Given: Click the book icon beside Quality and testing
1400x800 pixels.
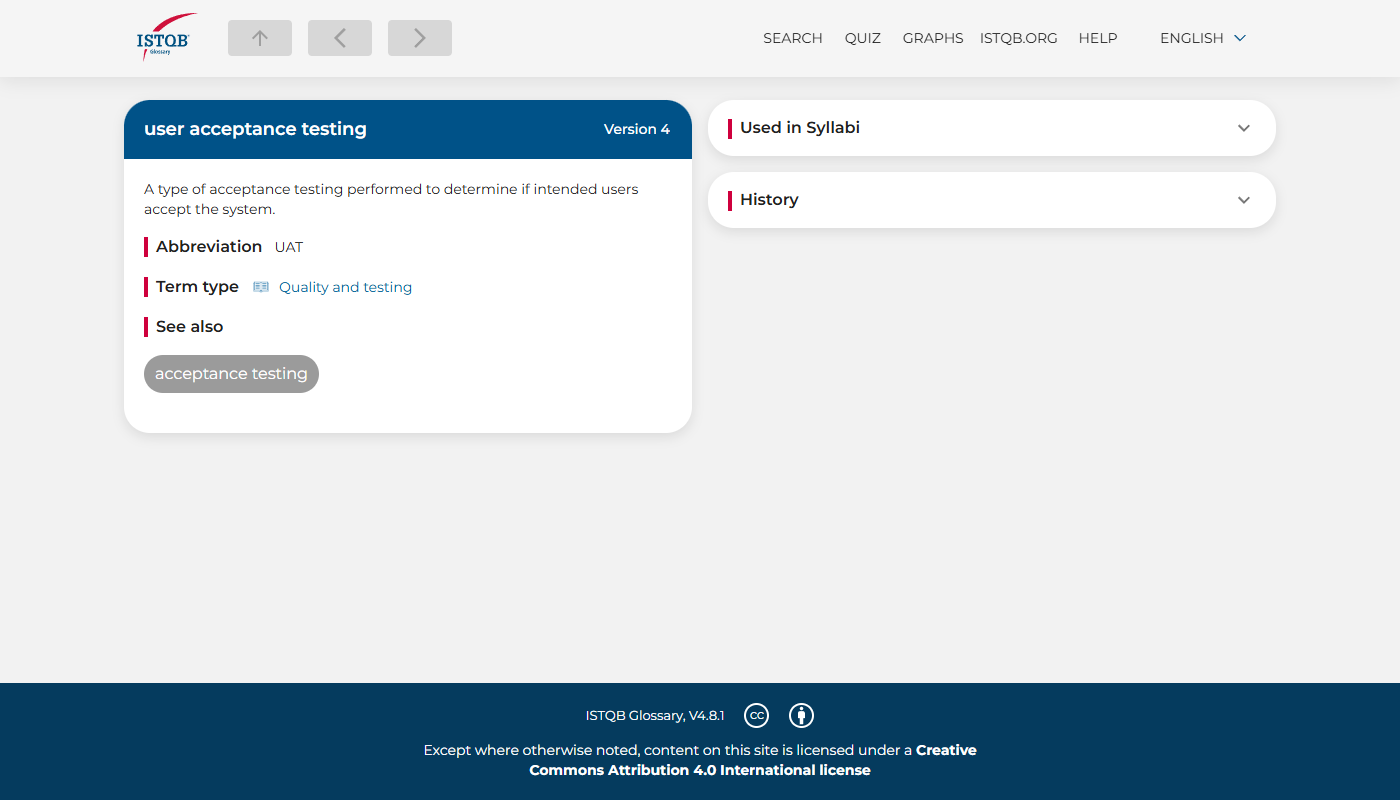Looking at the screenshot, I should pyautogui.click(x=261, y=287).
